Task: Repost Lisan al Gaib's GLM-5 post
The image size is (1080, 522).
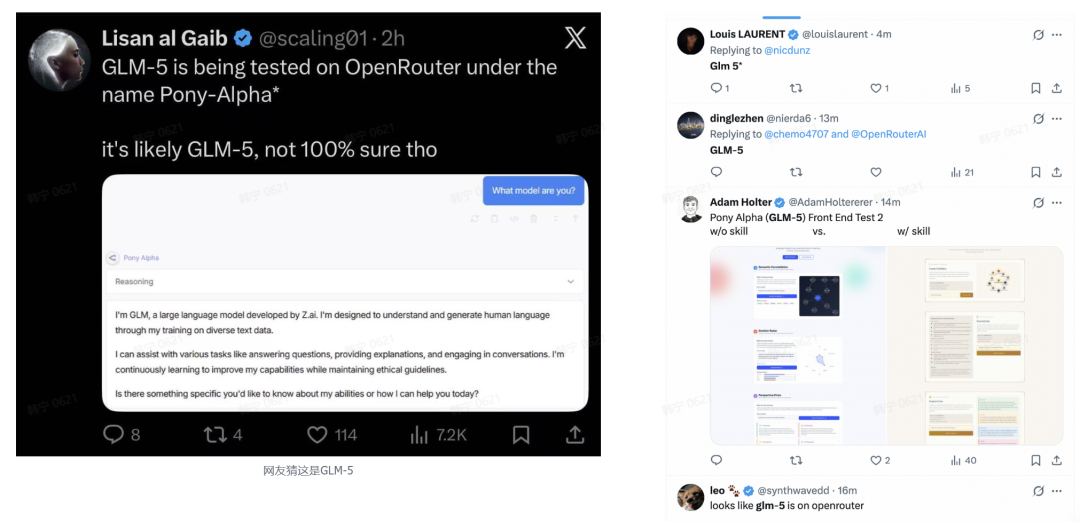Action: pyautogui.click(x=214, y=435)
